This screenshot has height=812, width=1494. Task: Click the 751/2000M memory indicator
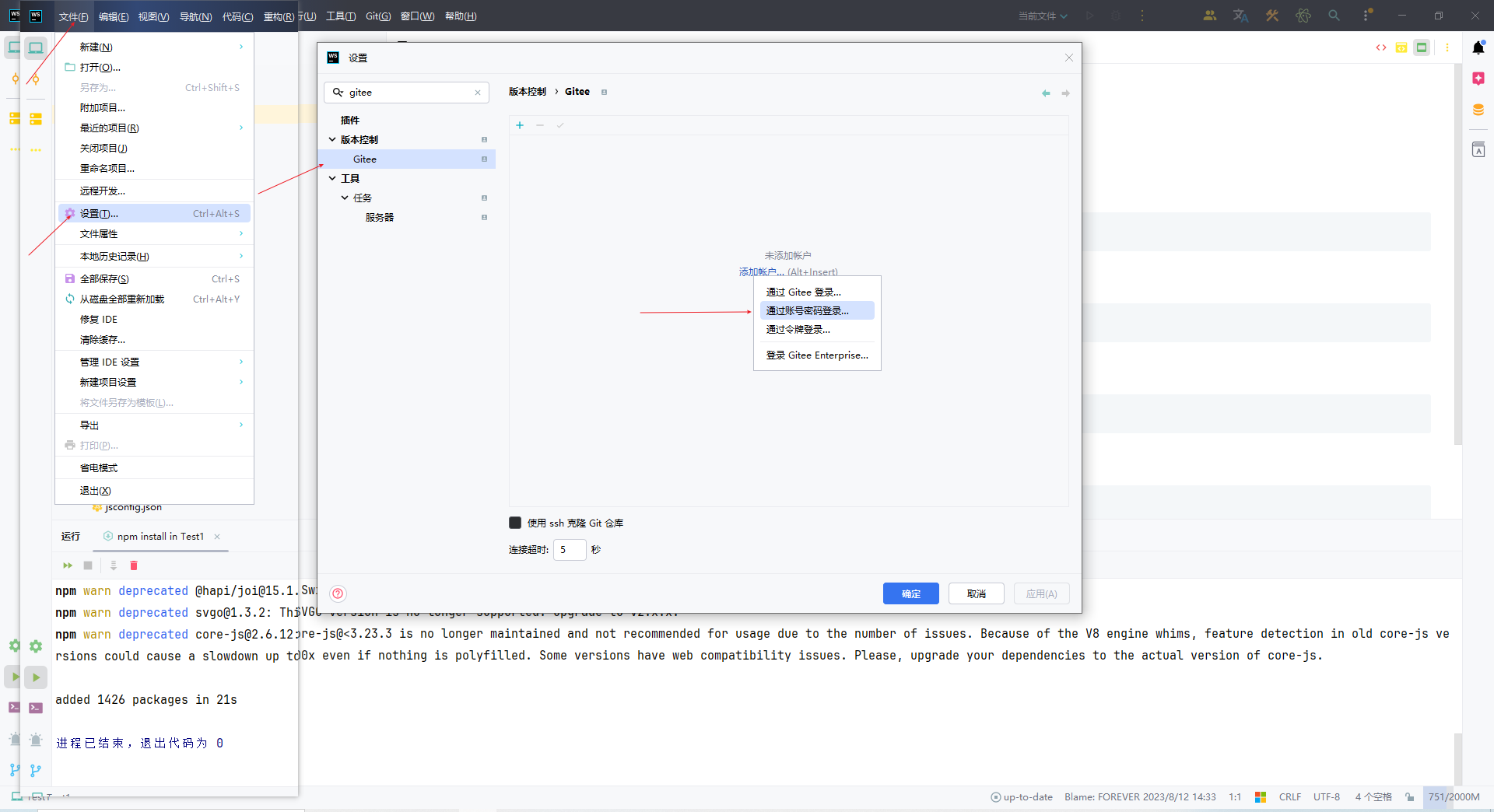coord(1454,797)
